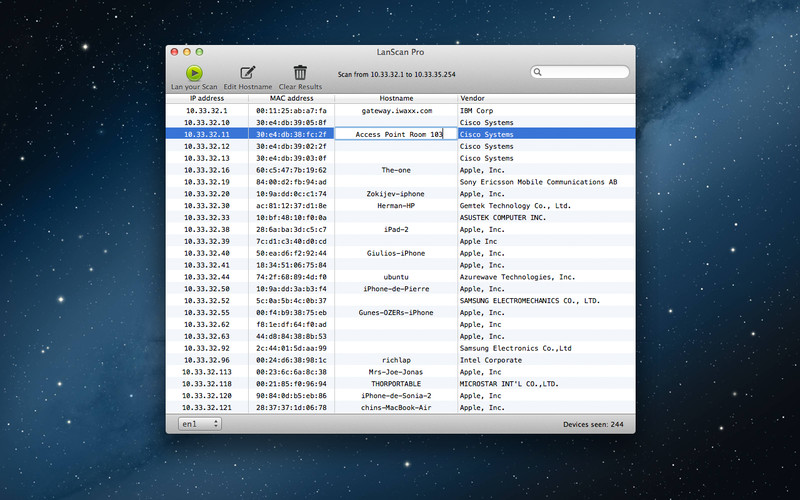Sort by MAC address column header
The height and width of the screenshot is (500, 800).
291,98
